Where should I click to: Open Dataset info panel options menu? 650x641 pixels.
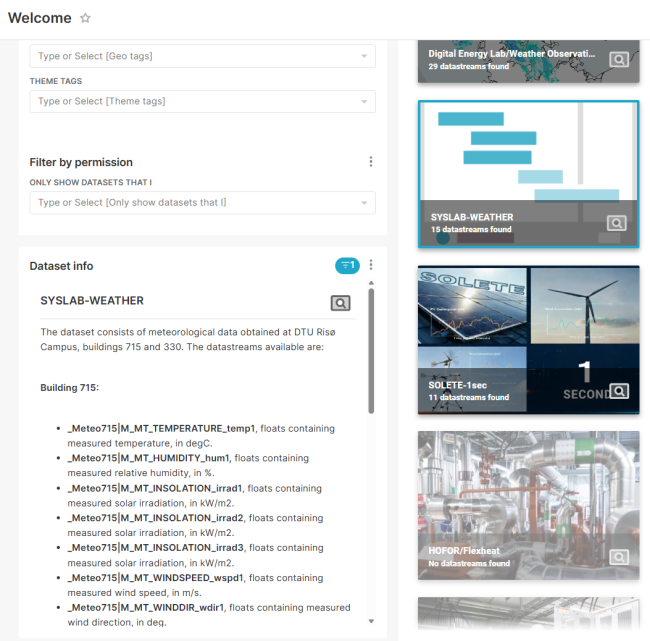click(371, 265)
